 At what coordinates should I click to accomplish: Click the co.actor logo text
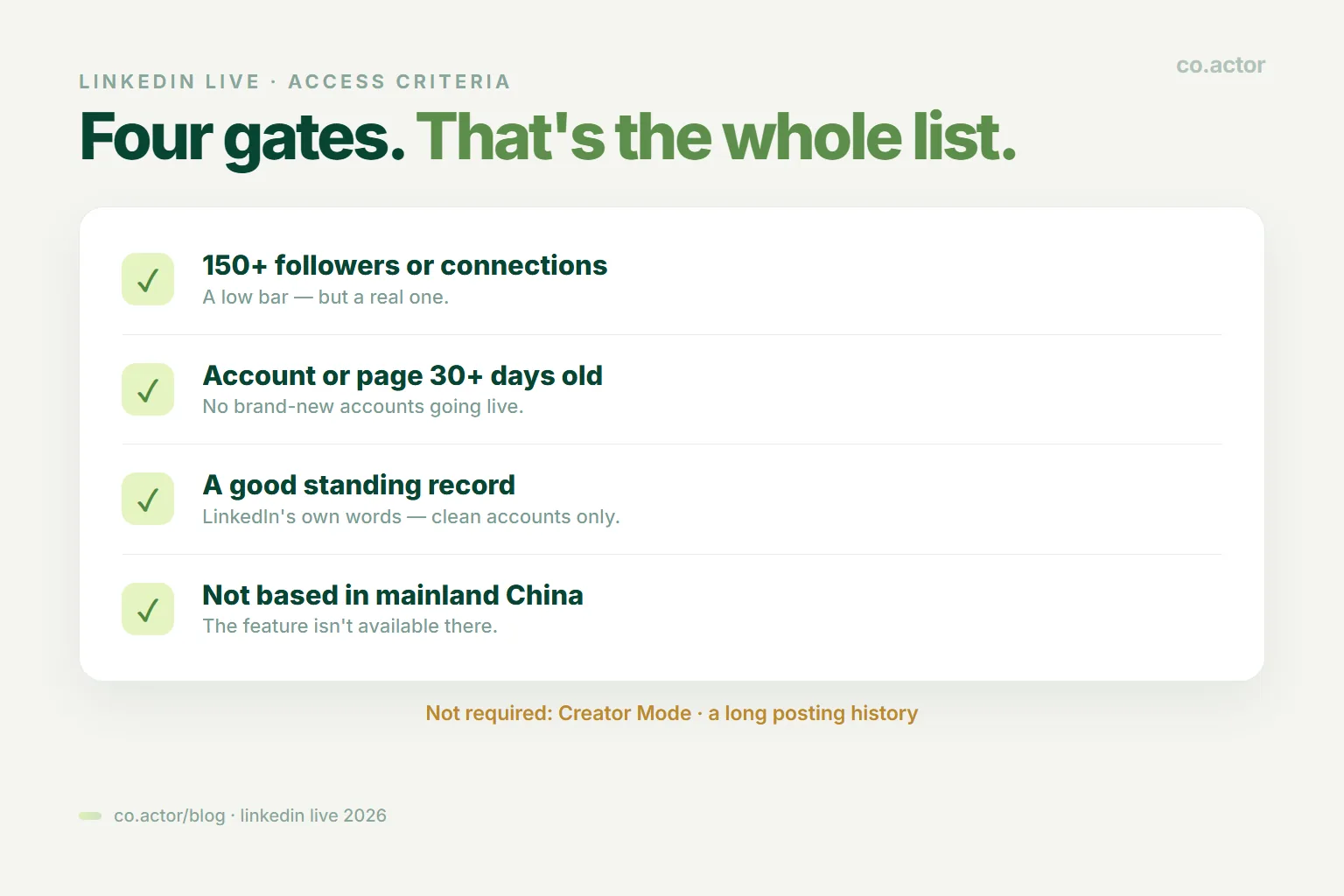point(1221,66)
